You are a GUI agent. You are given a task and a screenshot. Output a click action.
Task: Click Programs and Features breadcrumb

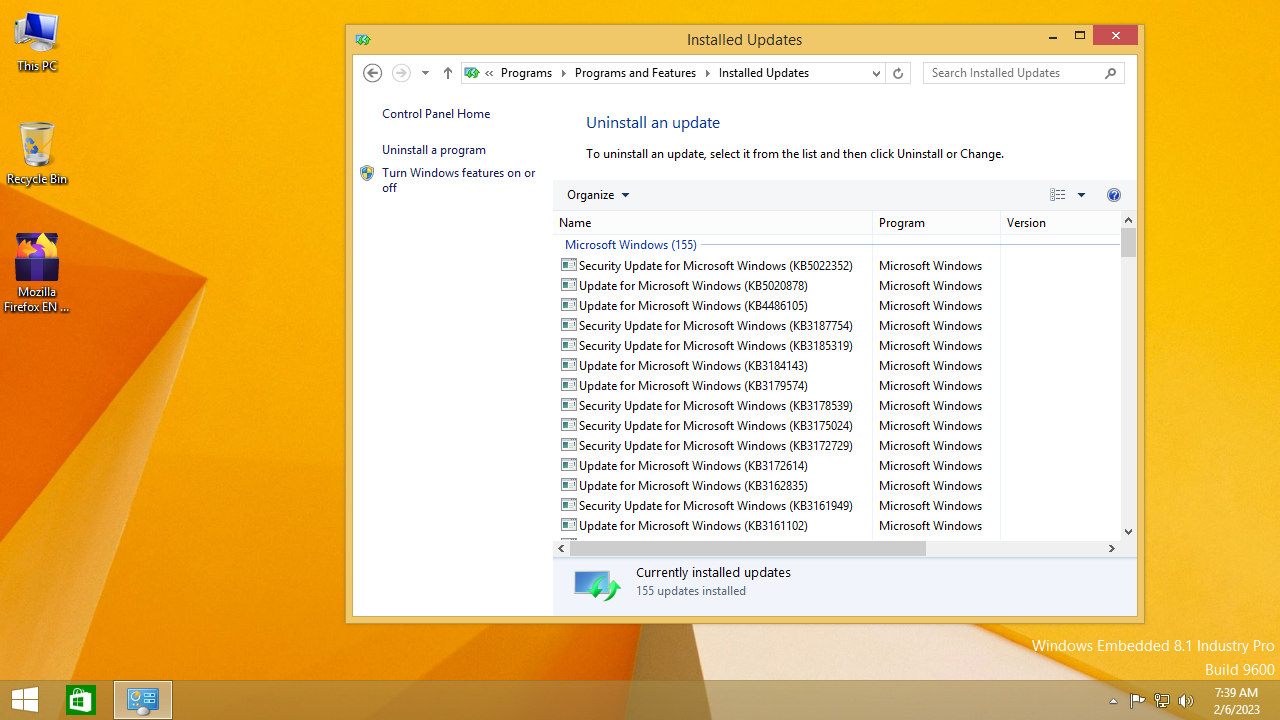(x=635, y=73)
